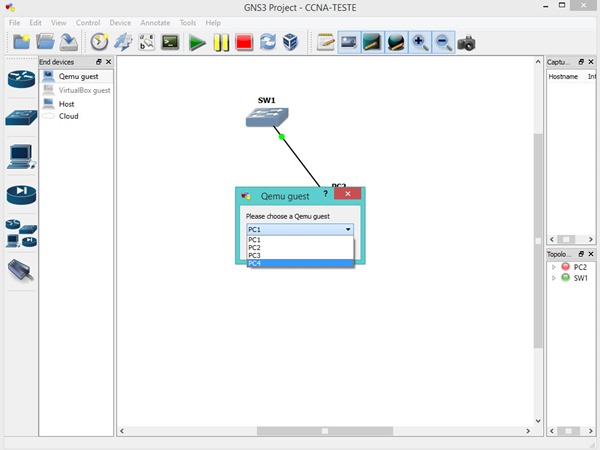The width and height of the screenshot is (600, 450).
Task: Select SW1 in the Topology summary
Action: pos(580,278)
